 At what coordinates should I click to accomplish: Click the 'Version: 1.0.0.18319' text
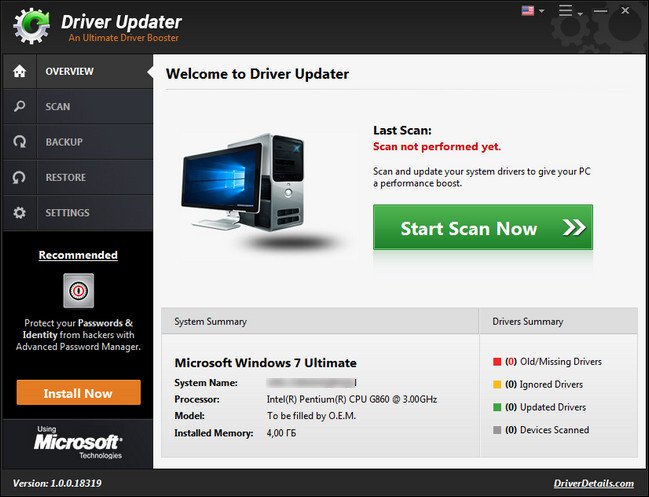57,483
